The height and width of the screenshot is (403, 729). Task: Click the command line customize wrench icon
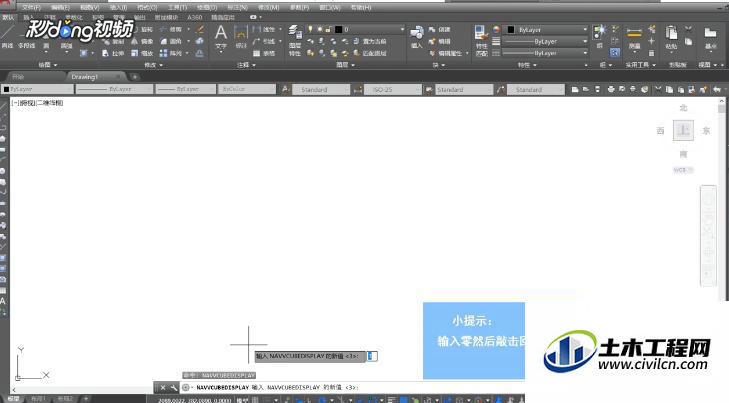coord(173,387)
